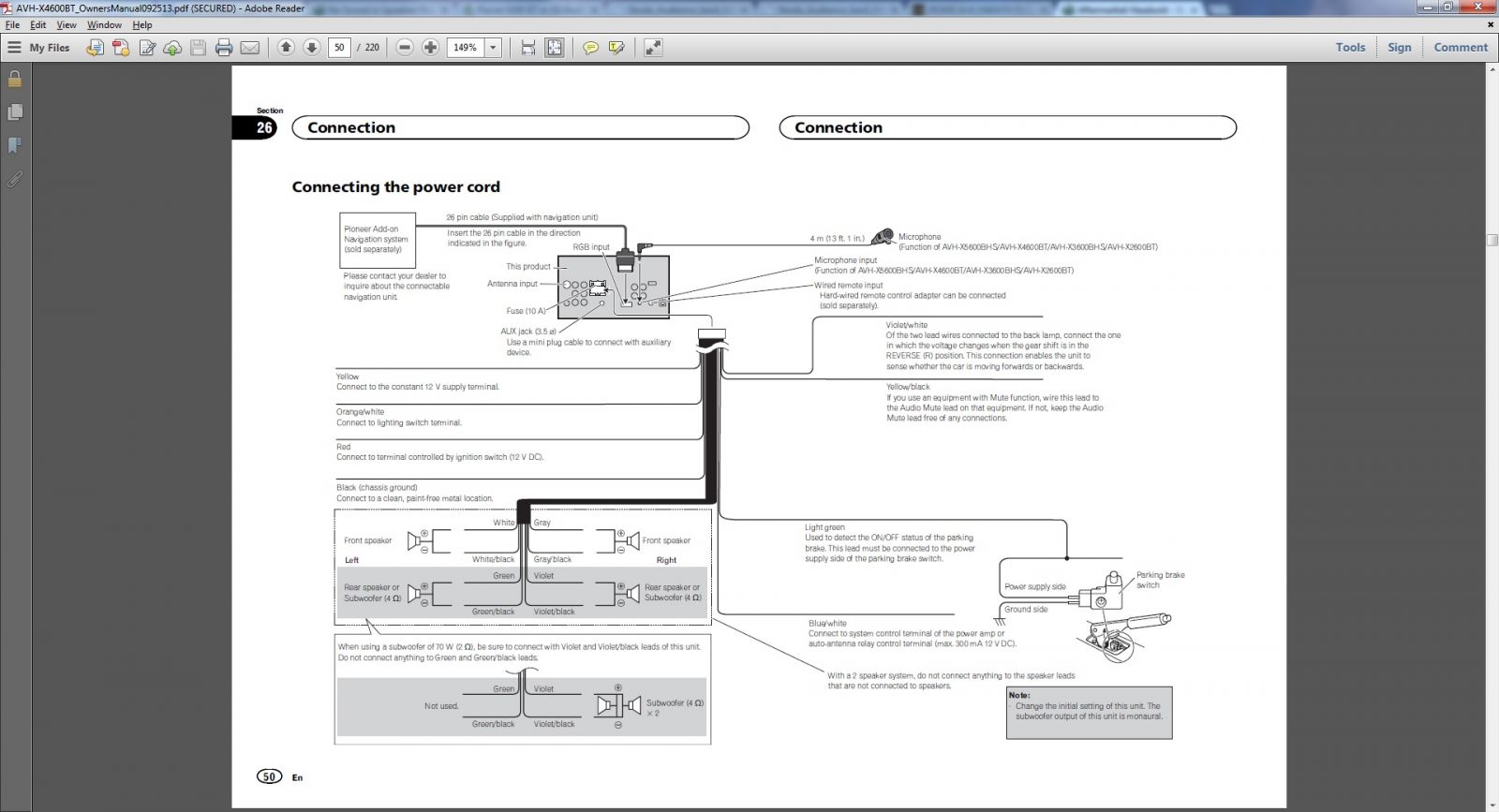Click the 'Yellow/black' wire description
The height and width of the screenshot is (812, 1499).
point(995,403)
